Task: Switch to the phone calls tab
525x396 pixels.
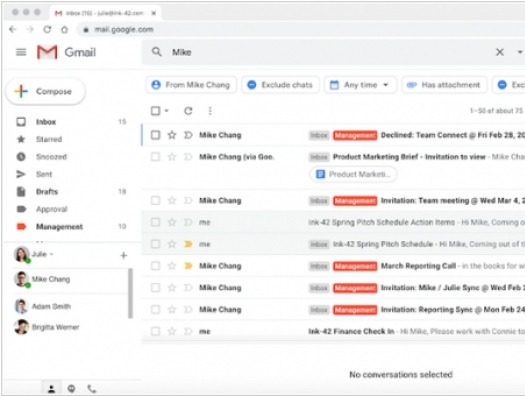Action: (91, 389)
